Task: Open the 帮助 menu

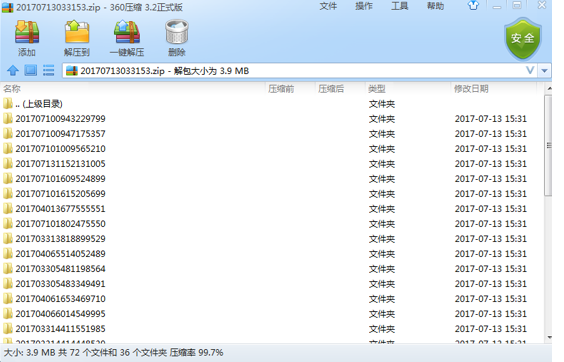Action: tap(435, 6)
